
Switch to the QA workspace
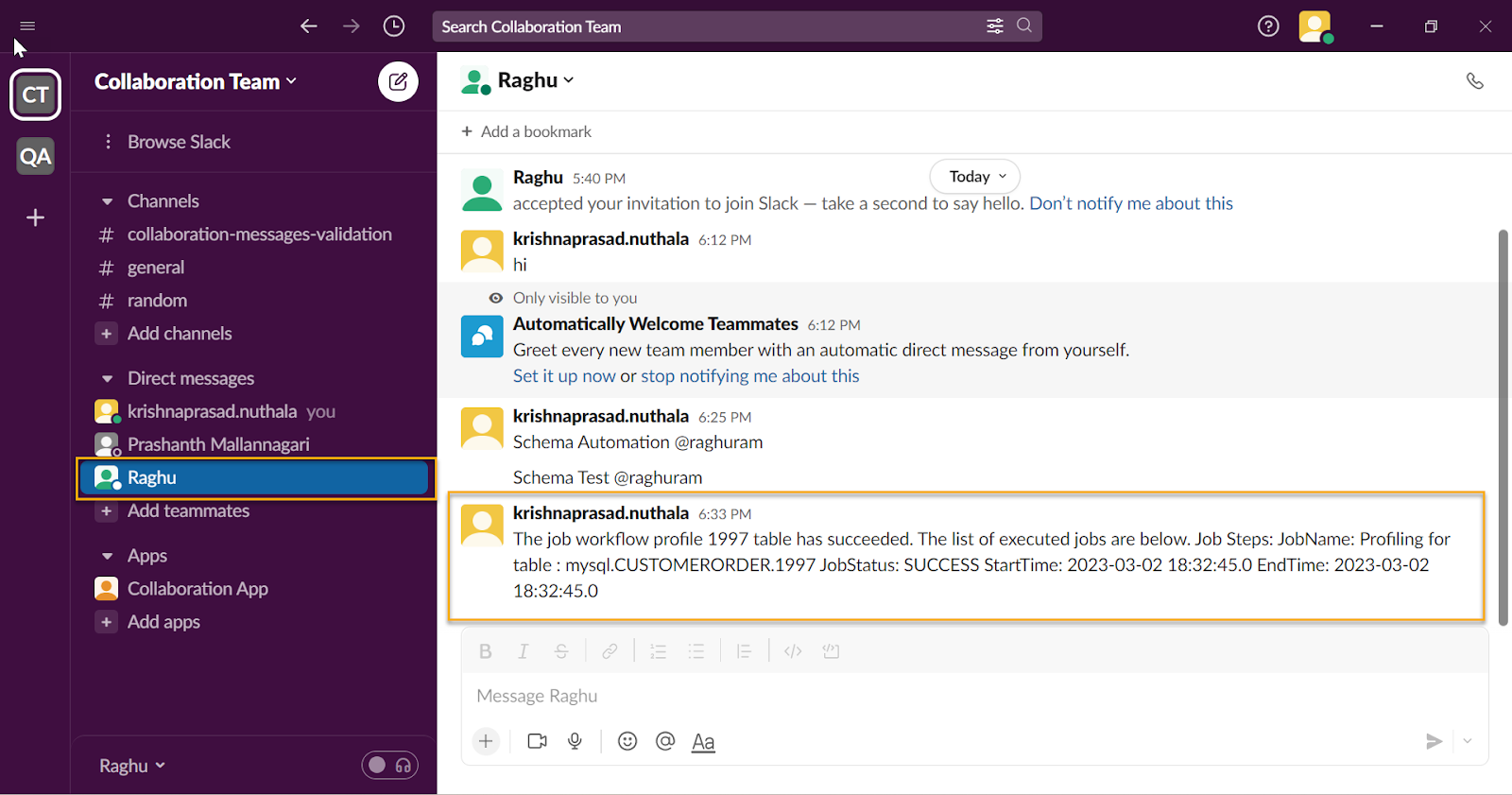click(36, 157)
